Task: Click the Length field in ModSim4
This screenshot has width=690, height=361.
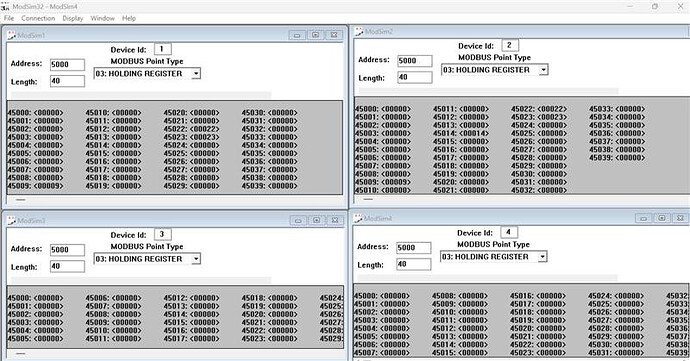Action: click(x=414, y=264)
